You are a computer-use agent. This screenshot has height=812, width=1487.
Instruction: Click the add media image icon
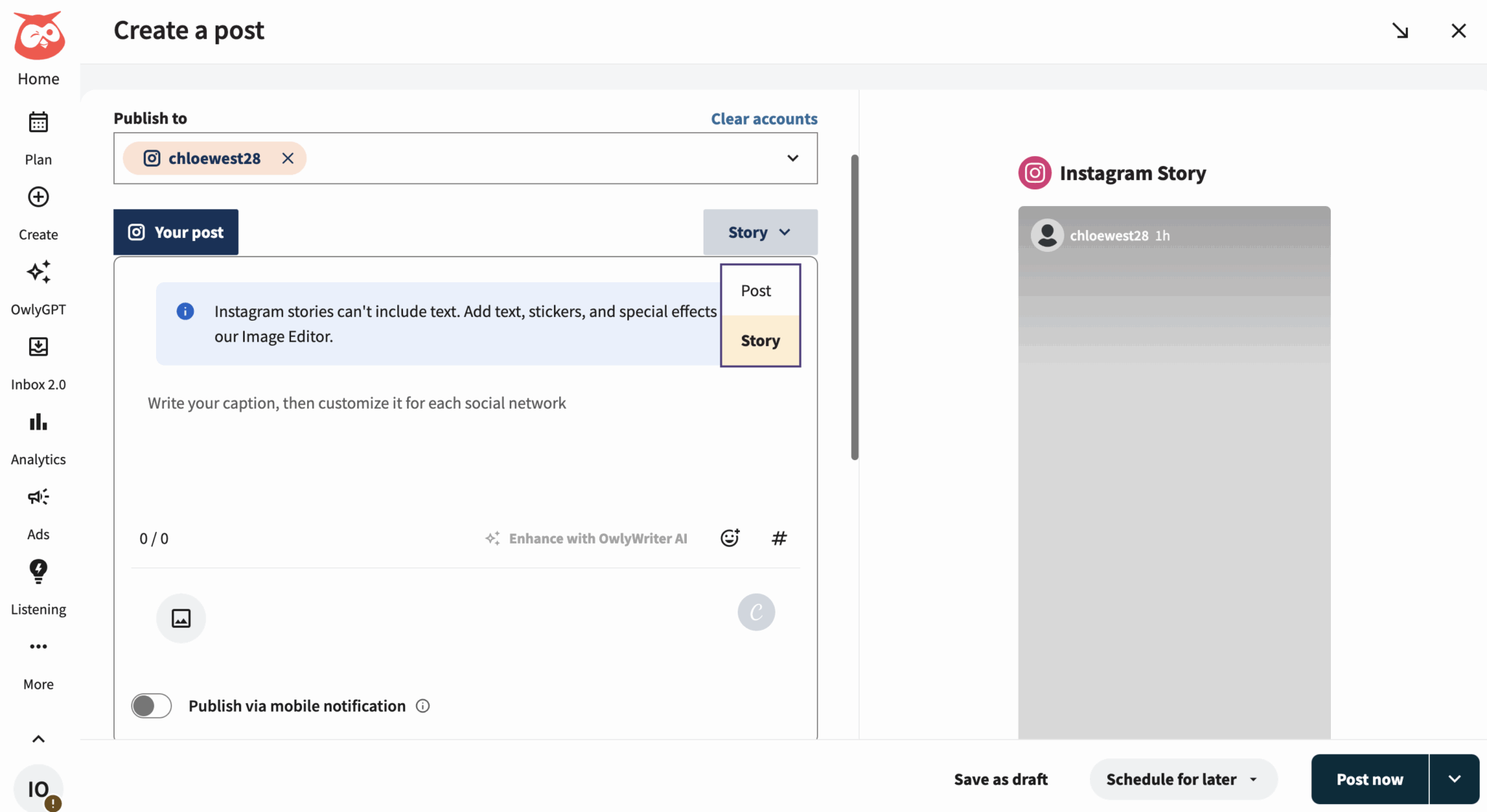[181, 618]
